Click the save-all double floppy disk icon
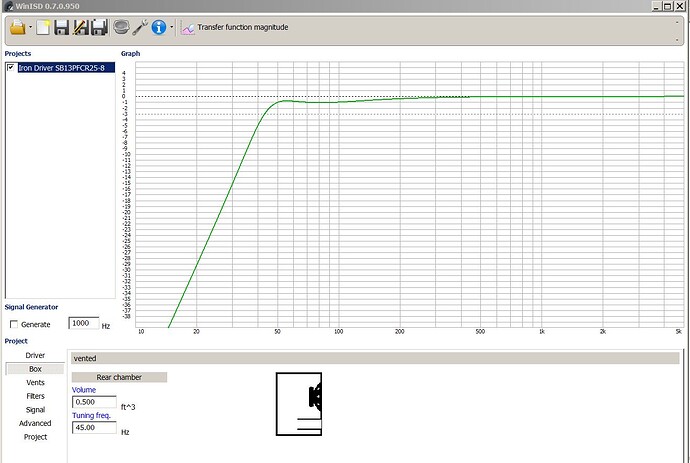The height and width of the screenshot is (463, 690). pos(99,27)
